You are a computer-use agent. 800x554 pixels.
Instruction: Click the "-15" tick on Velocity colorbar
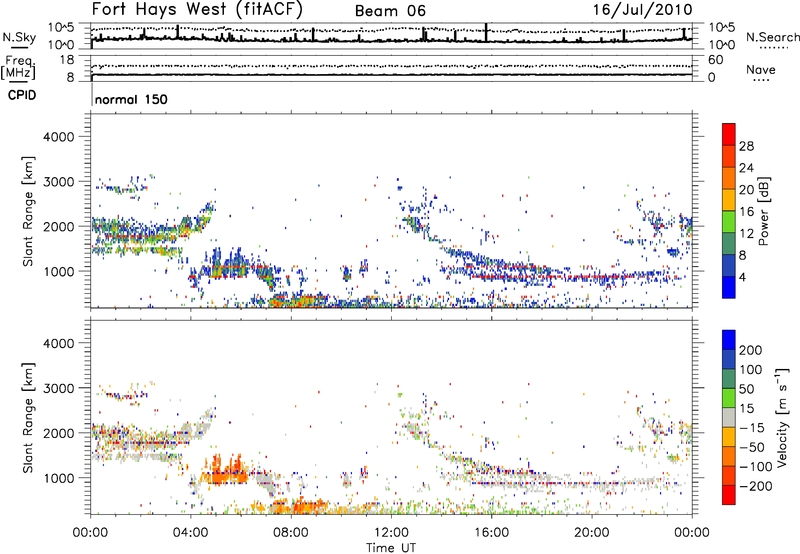point(752,428)
